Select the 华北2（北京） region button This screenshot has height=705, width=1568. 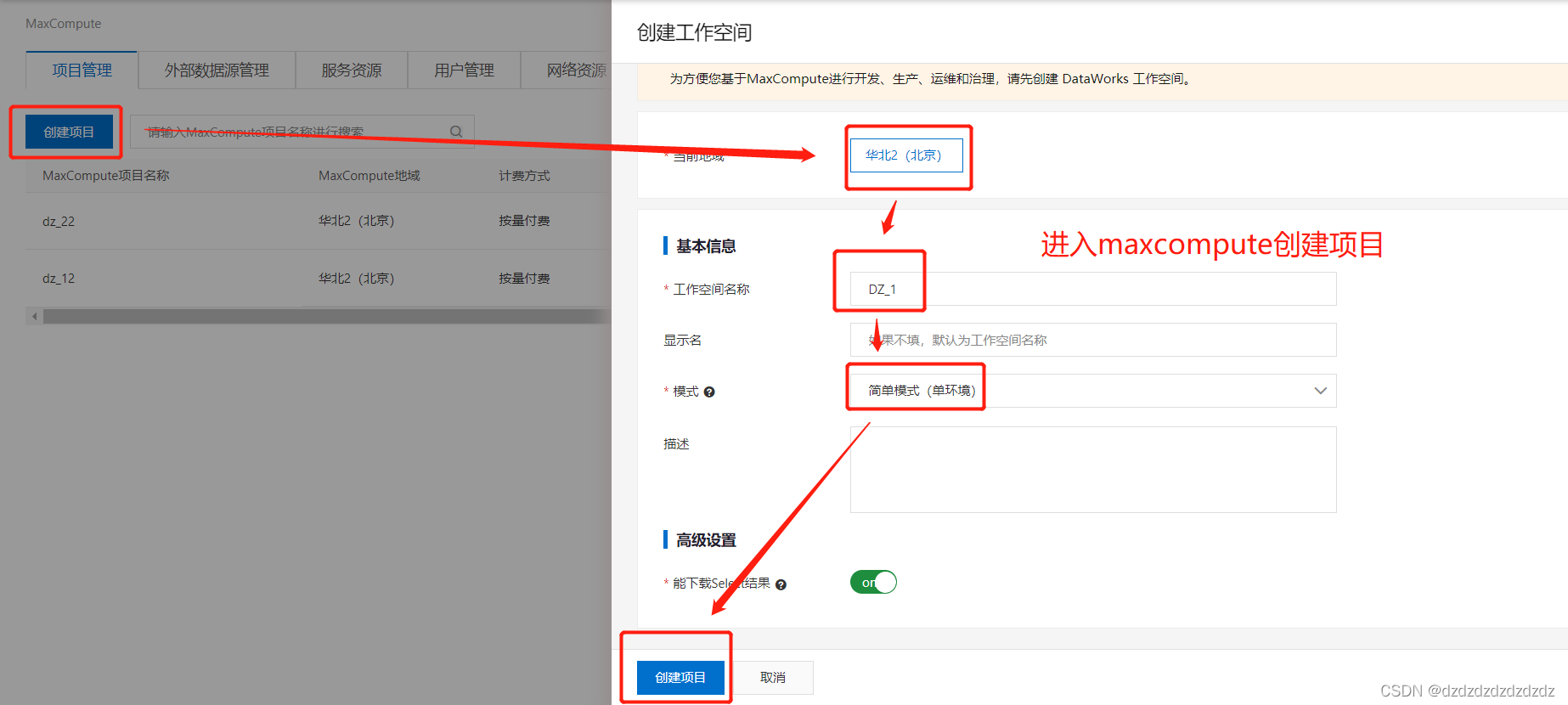pyautogui.click(x=906, y=155)
